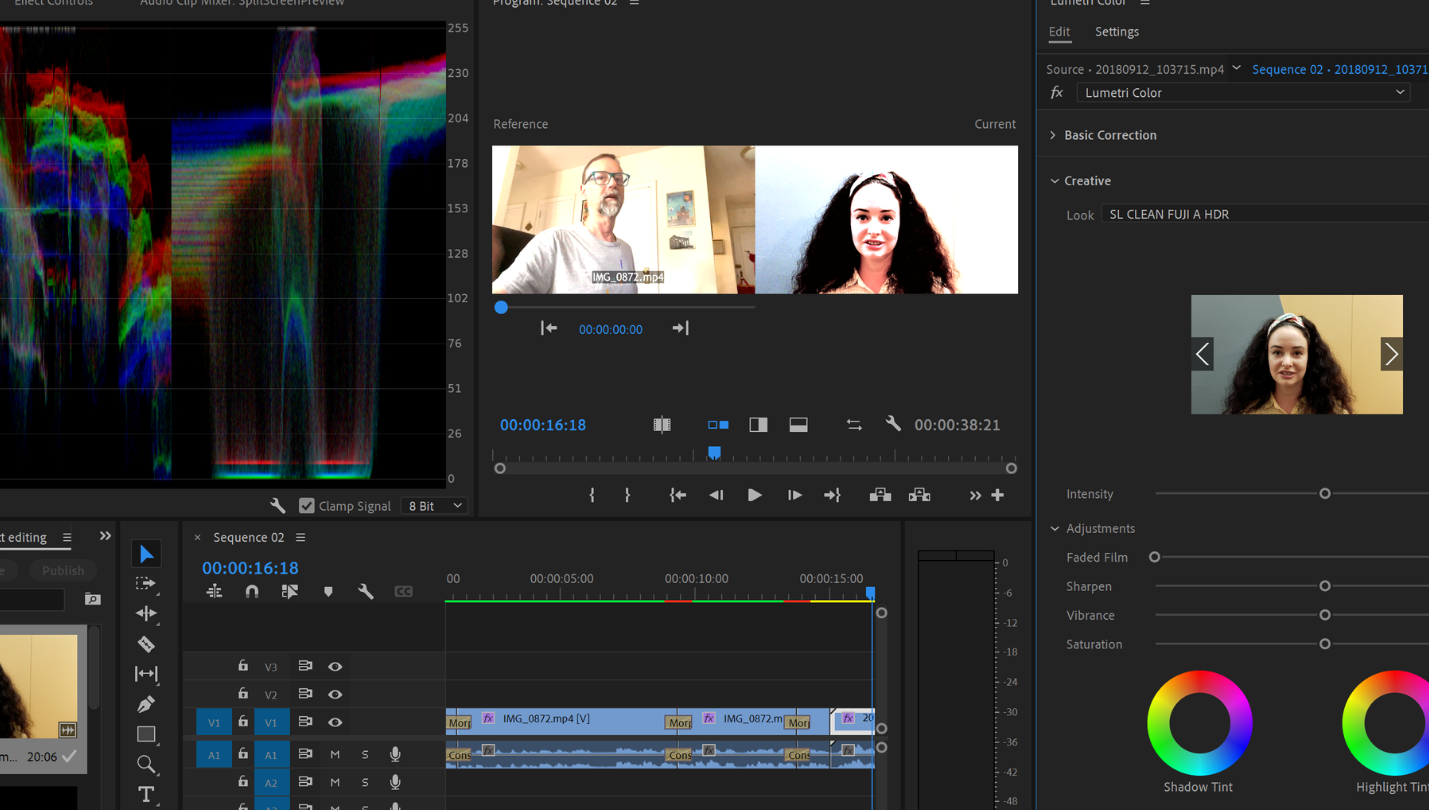Select the Pen tool
This screenshot has height=810, width=1429.
pyautogui.click(x=146, y=704)
